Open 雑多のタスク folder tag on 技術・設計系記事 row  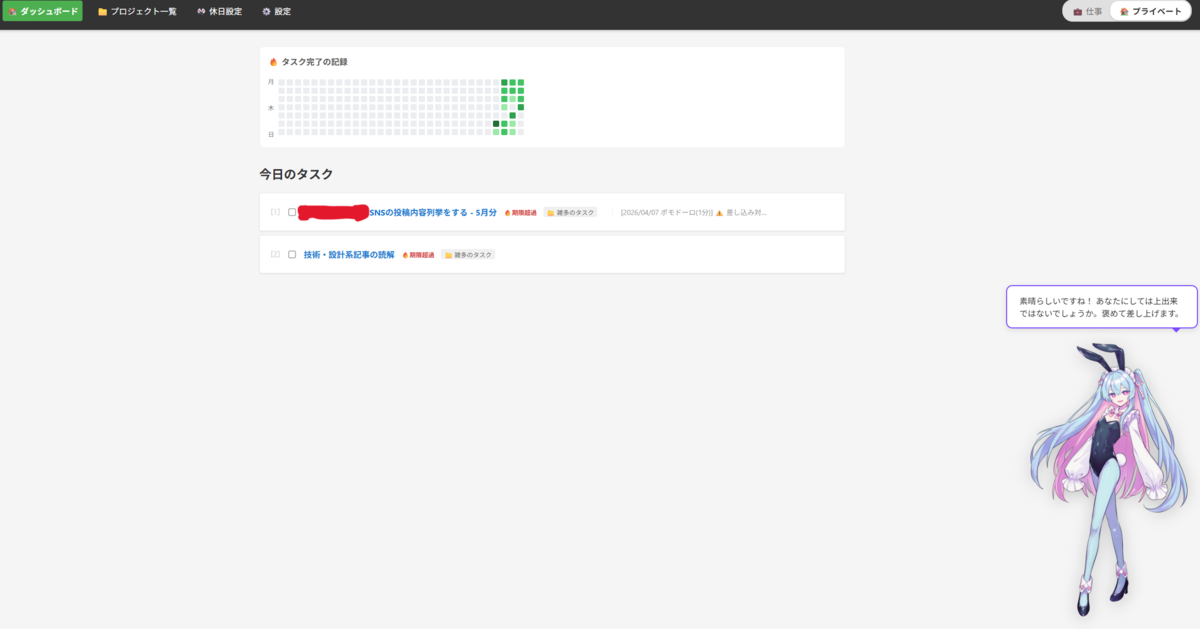tap(468, 254)
